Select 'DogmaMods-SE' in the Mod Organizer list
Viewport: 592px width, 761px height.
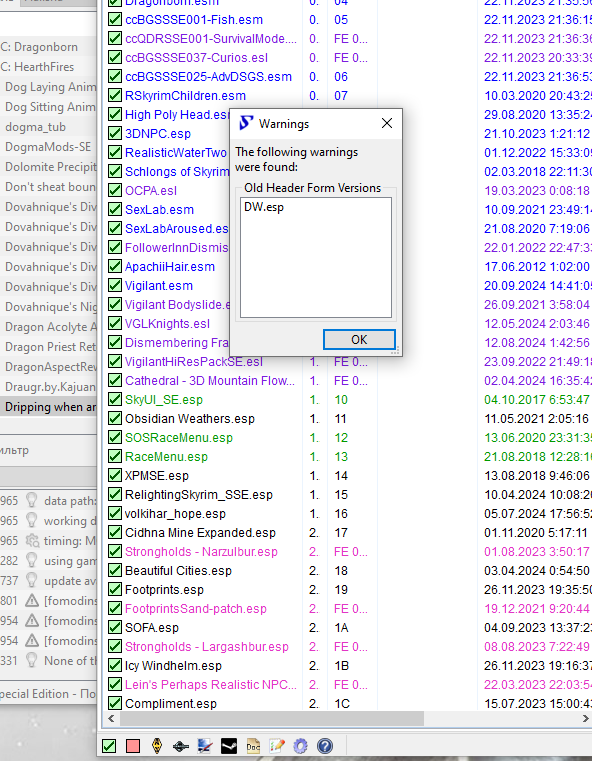coord(49,147)
